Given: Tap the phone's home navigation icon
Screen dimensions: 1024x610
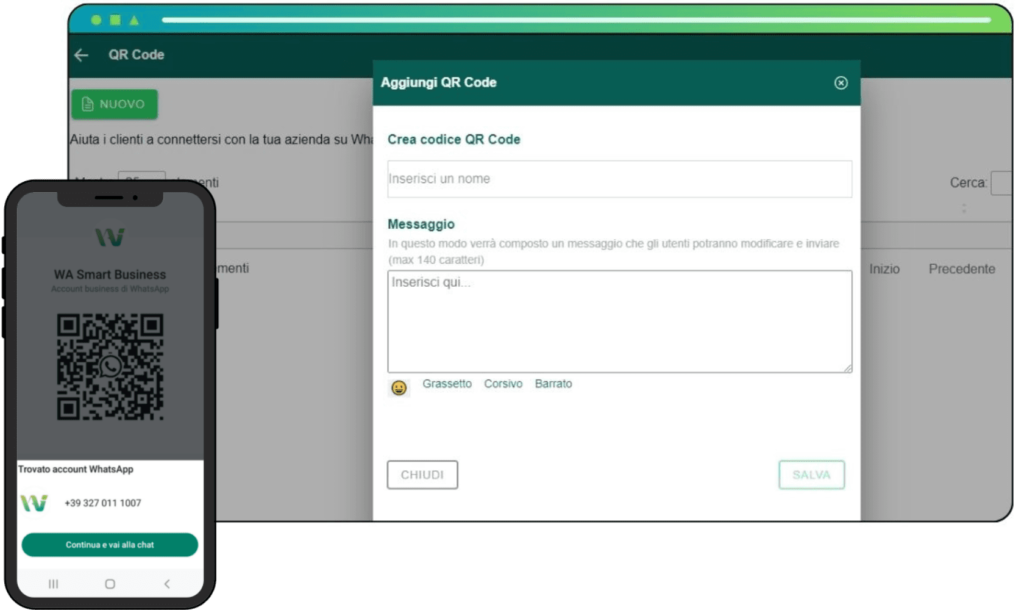Looking at the screenshot, I should pyautogui.click(x=110, y=584).
